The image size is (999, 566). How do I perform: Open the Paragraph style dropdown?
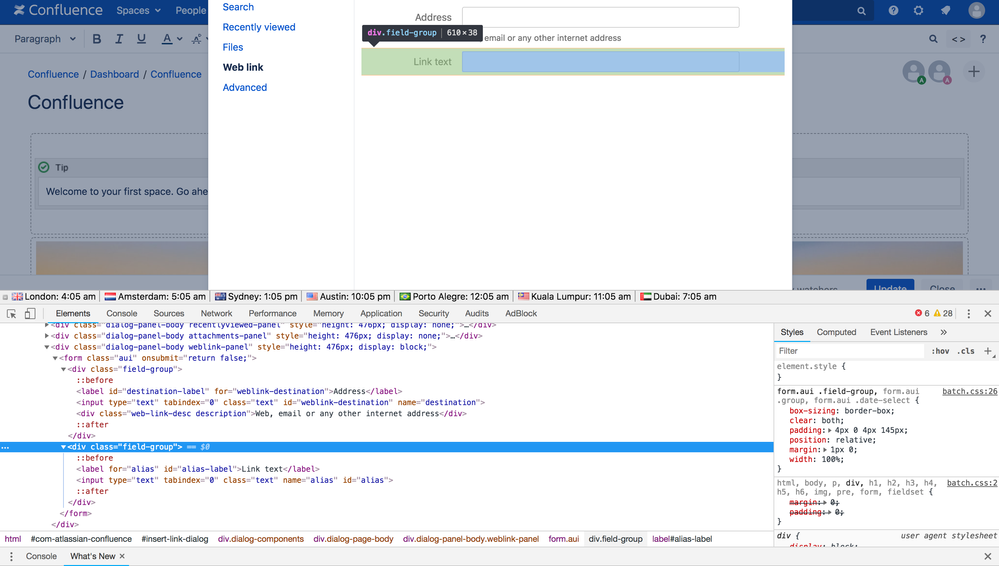pyautogui.click(x=45, y=39)
